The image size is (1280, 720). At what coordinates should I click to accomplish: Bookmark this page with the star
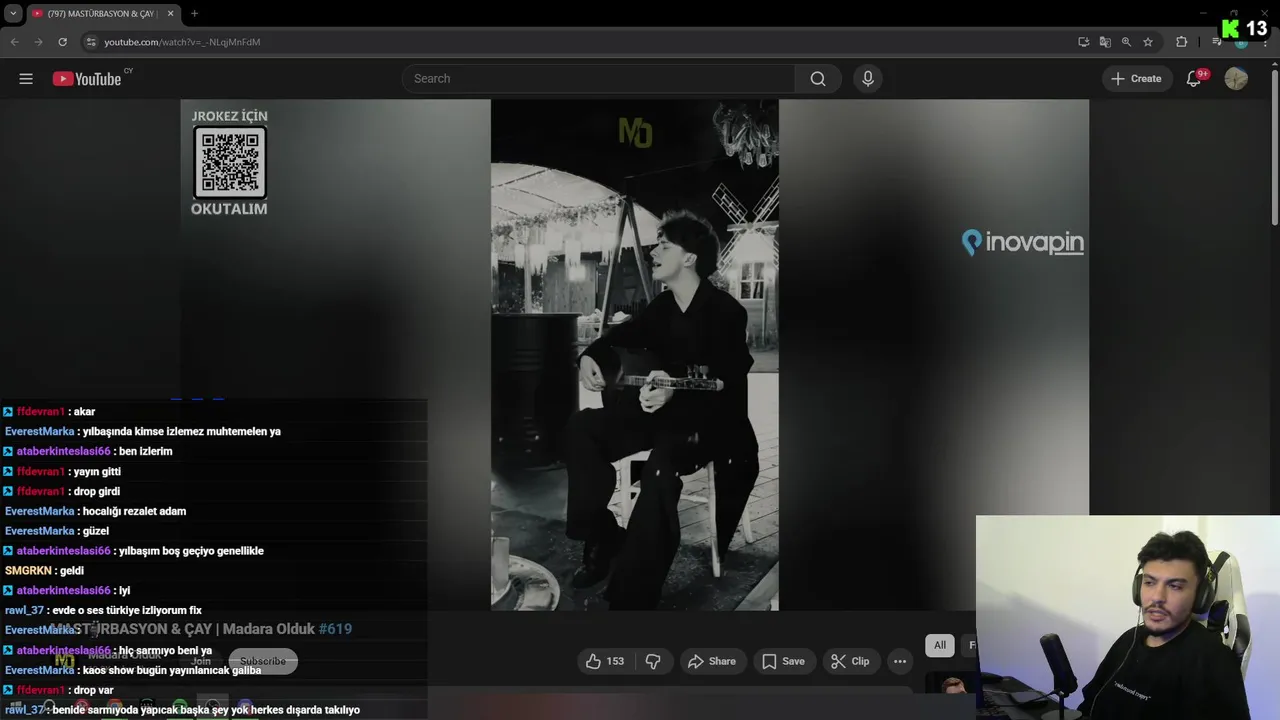[1148, 42]
